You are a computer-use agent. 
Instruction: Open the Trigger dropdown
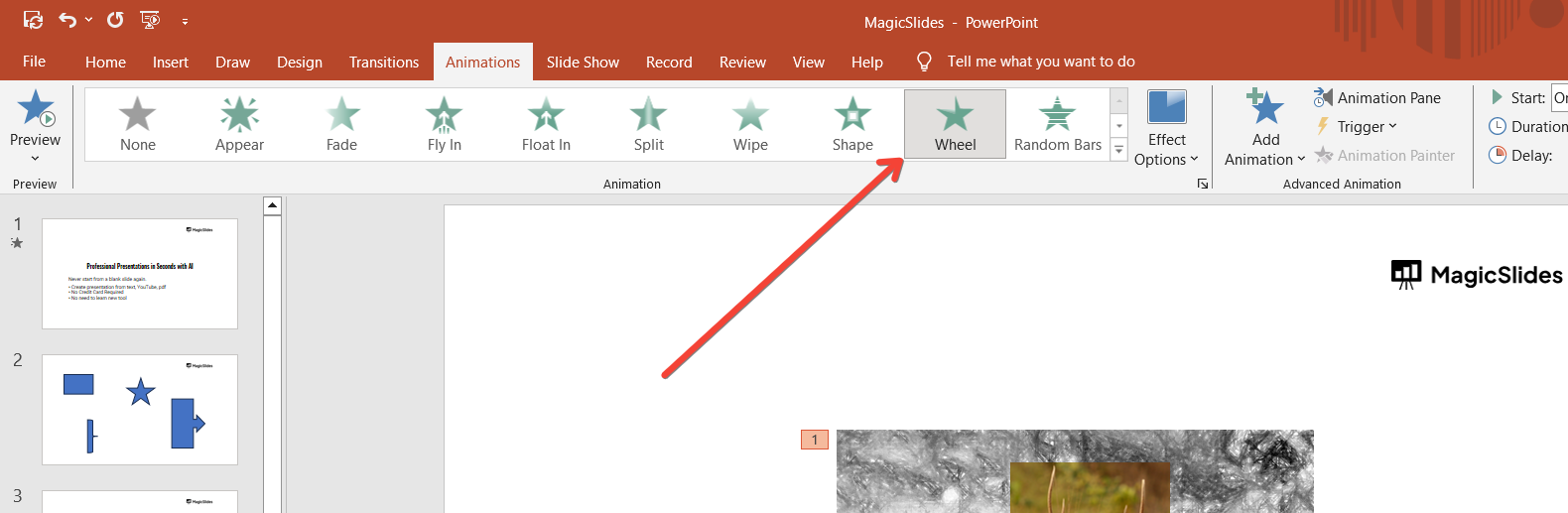point(1357,126)
